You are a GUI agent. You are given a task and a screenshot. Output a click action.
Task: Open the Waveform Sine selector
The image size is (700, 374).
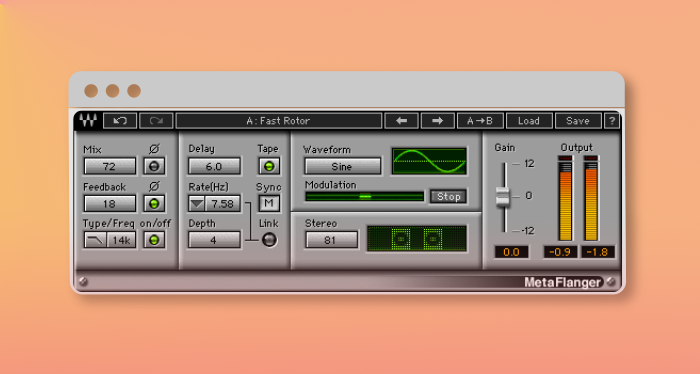tap(342, 166)
